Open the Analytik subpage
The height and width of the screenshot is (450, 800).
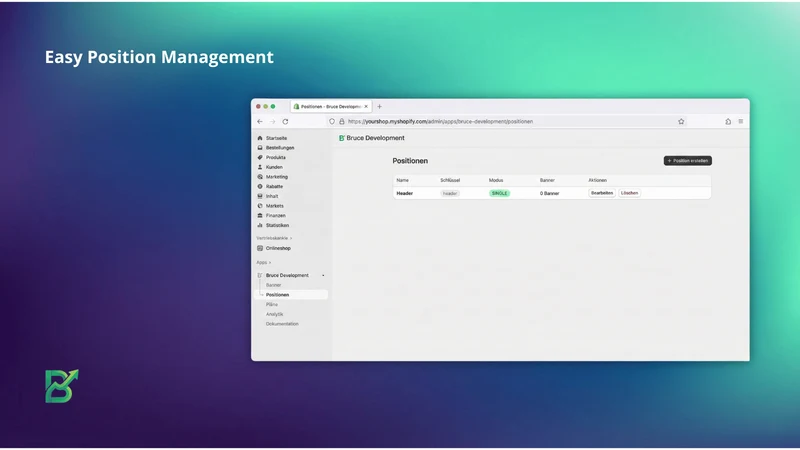coord(274,314)
